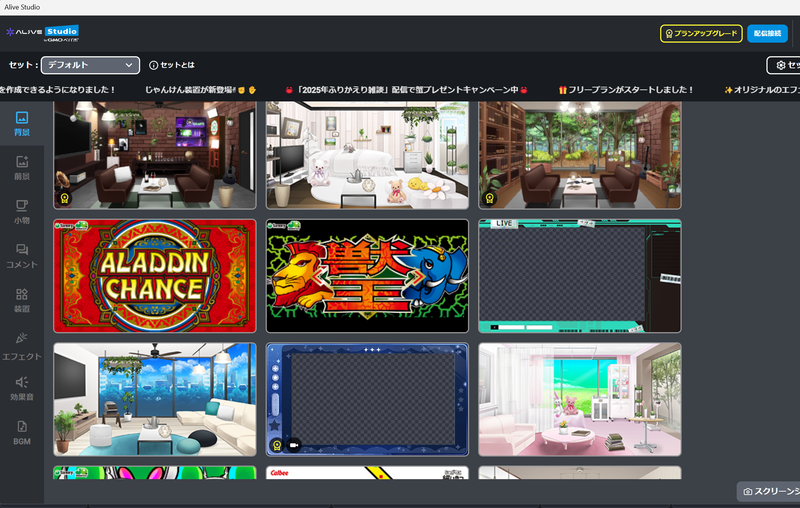The image size is (800, 508).
Task: Open the 小物 (props) sidebar tab
Action: click(x=21, y=212)
